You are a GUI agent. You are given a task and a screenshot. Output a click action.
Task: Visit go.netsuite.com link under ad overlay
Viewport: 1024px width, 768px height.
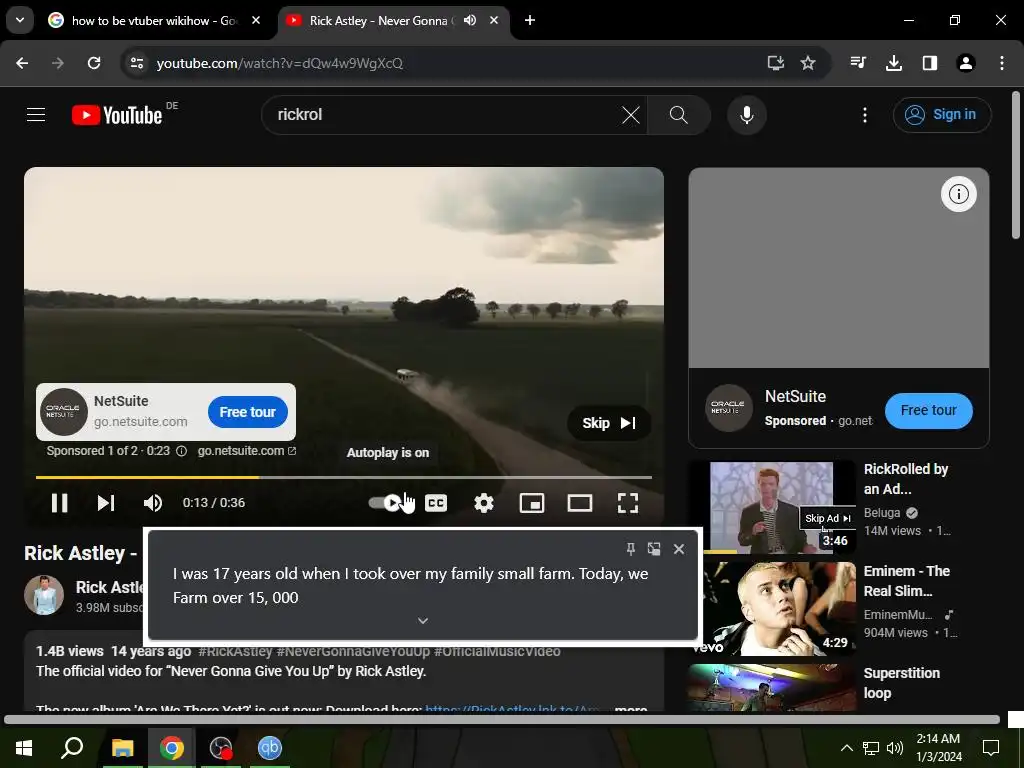pyautogui.click(x=246, y=451)
